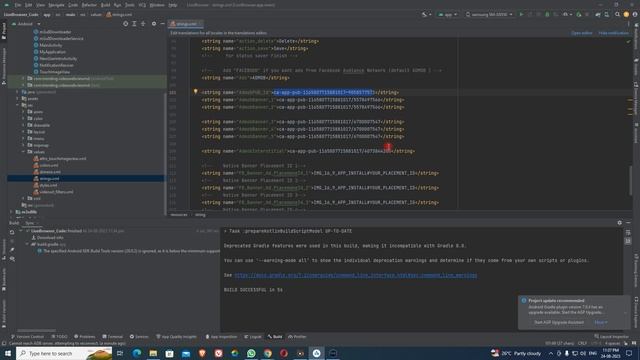Click BUILD SUCCESSFUL text in output
This screenshot has width=640, height=360.
coord(253,290)
